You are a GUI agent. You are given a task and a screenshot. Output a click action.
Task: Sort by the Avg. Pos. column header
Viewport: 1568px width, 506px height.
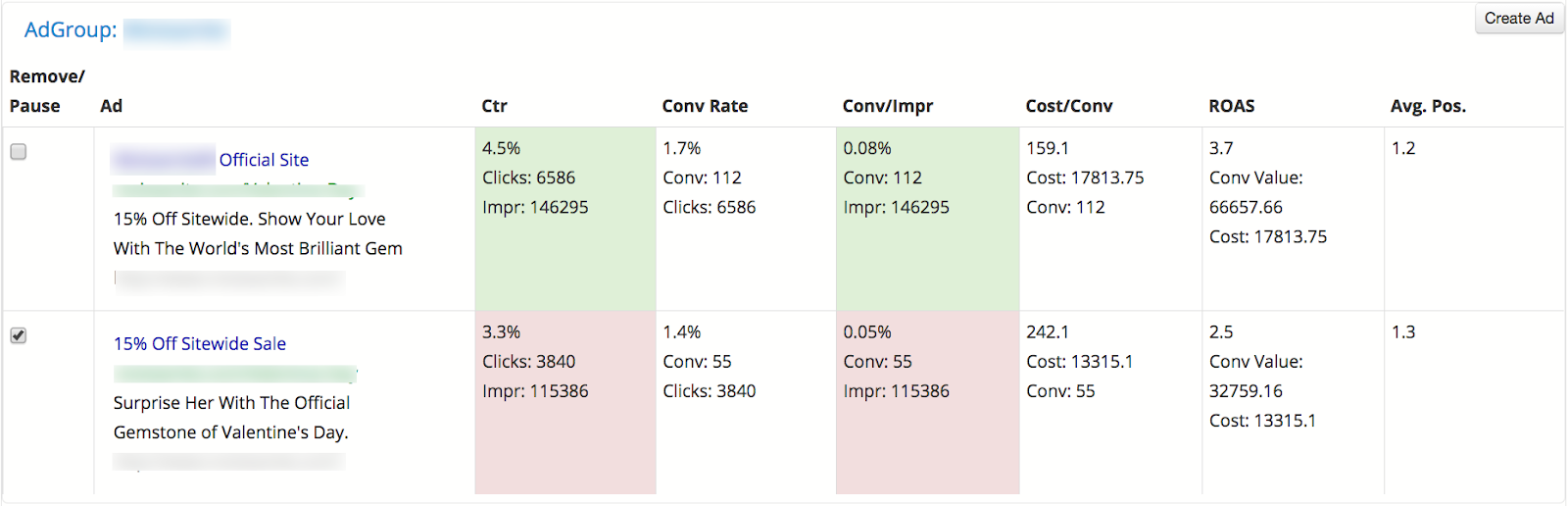tap(1428, 106)
